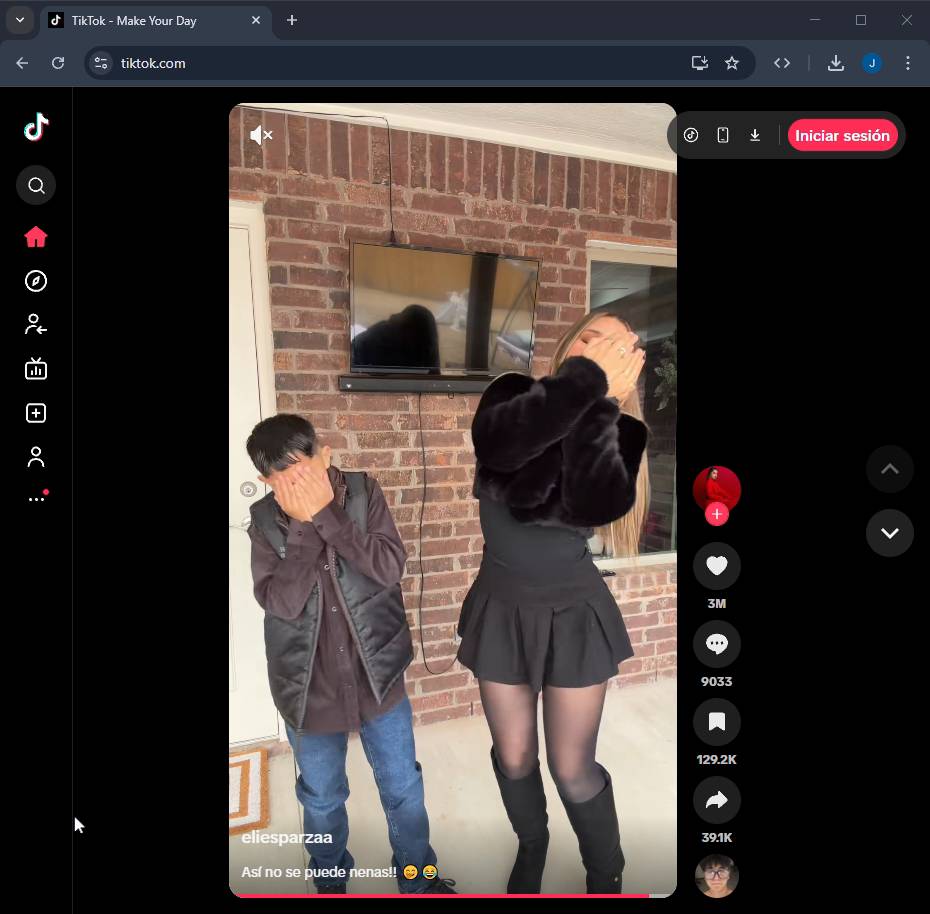Unmute the video sound
The height and width of the screenshot is (914, 930).
point(261,135)
